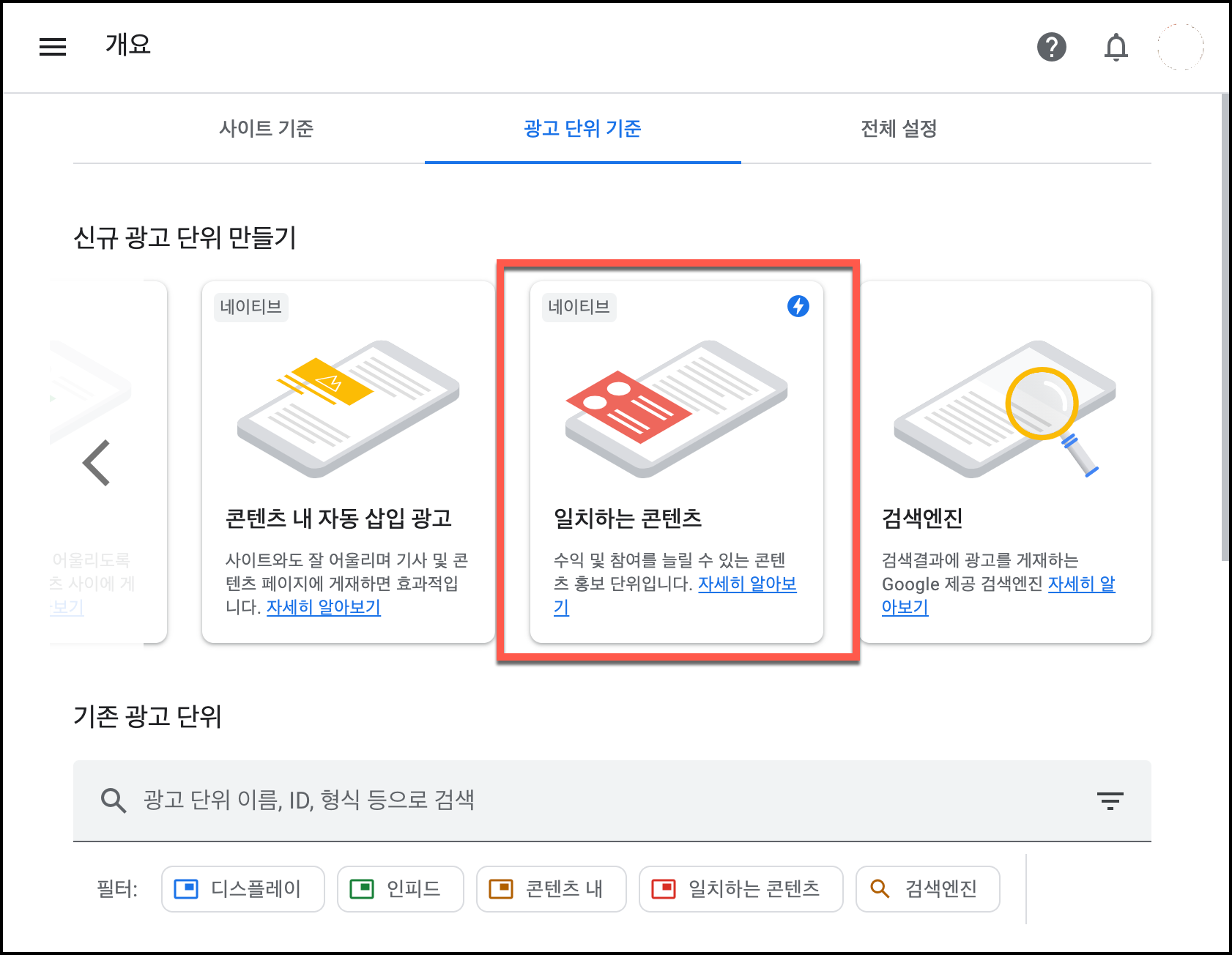Viewport: 1232px width, 955px height.
Task: Open 자세히 알아보기 link on 일치하는 콘텐츠 card
Action: (748, 584)
